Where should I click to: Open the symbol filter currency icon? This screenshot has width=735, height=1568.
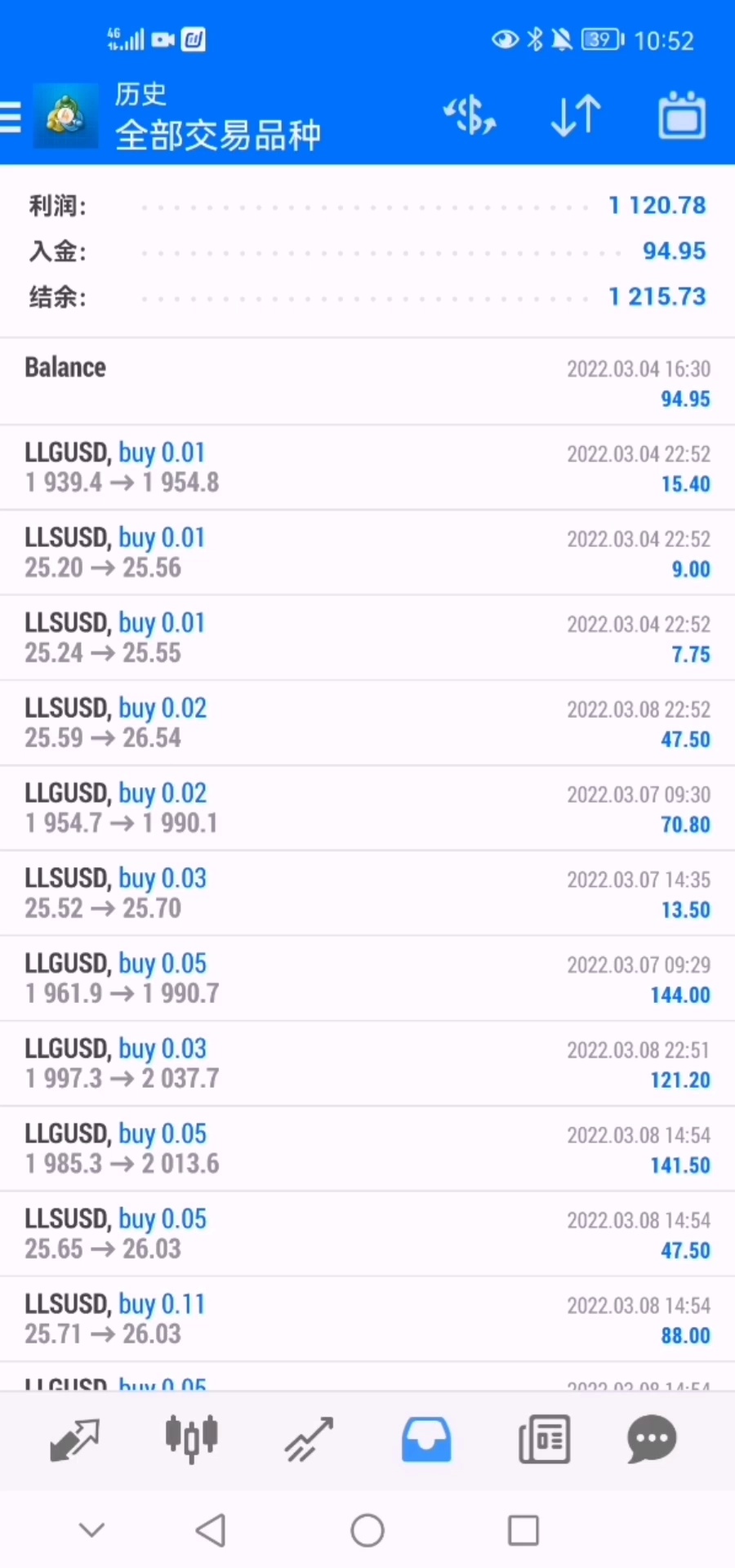point(470,116)
